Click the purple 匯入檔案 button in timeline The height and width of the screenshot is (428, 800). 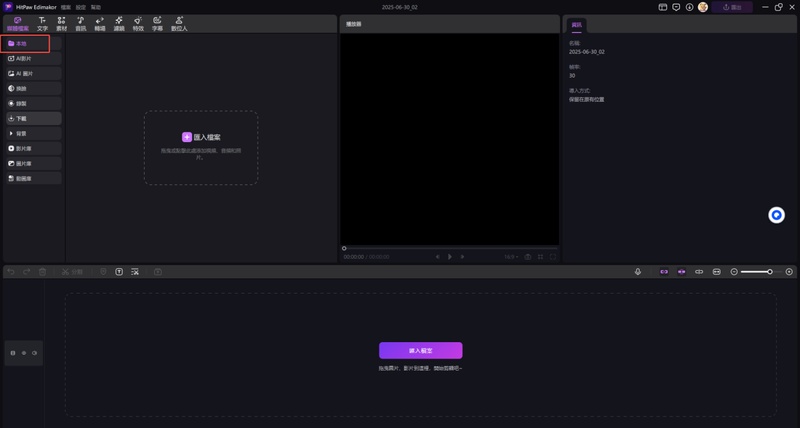(x=420, y=351)
